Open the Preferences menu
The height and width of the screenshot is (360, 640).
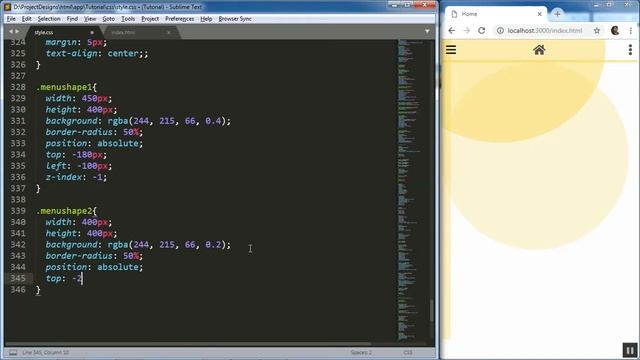click(x=179, y=19)
